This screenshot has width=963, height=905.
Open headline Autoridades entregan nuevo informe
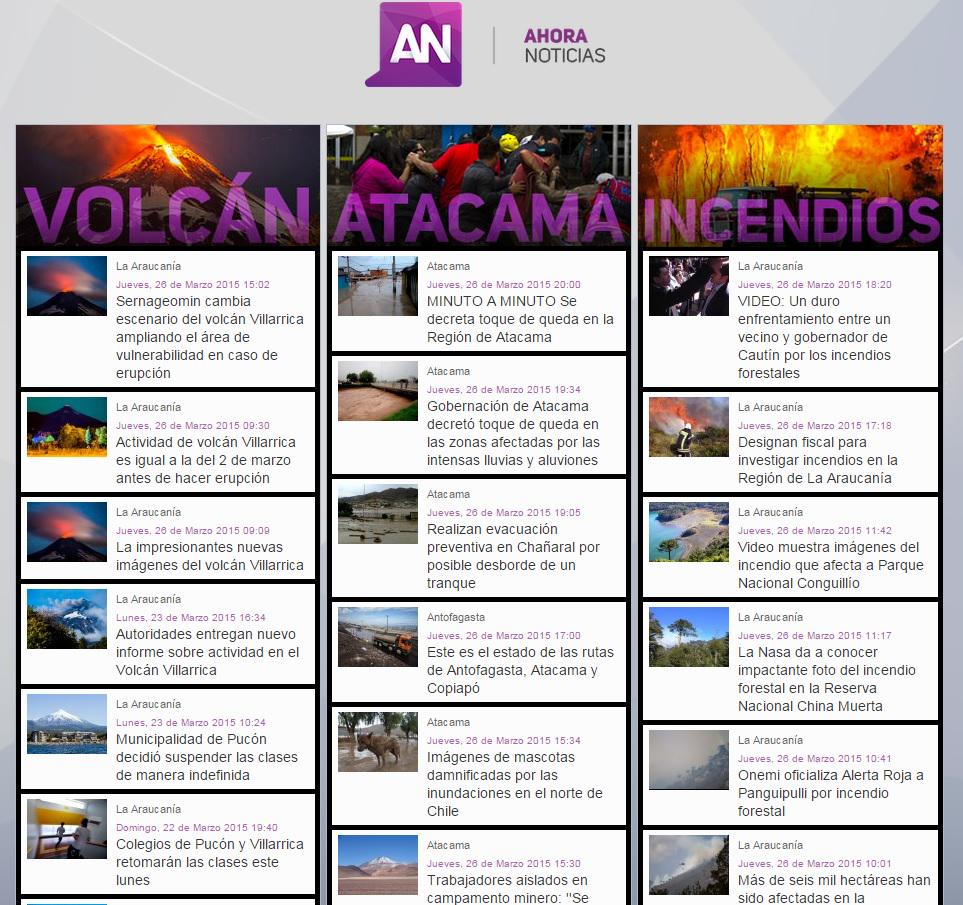[x=208, y=652]
